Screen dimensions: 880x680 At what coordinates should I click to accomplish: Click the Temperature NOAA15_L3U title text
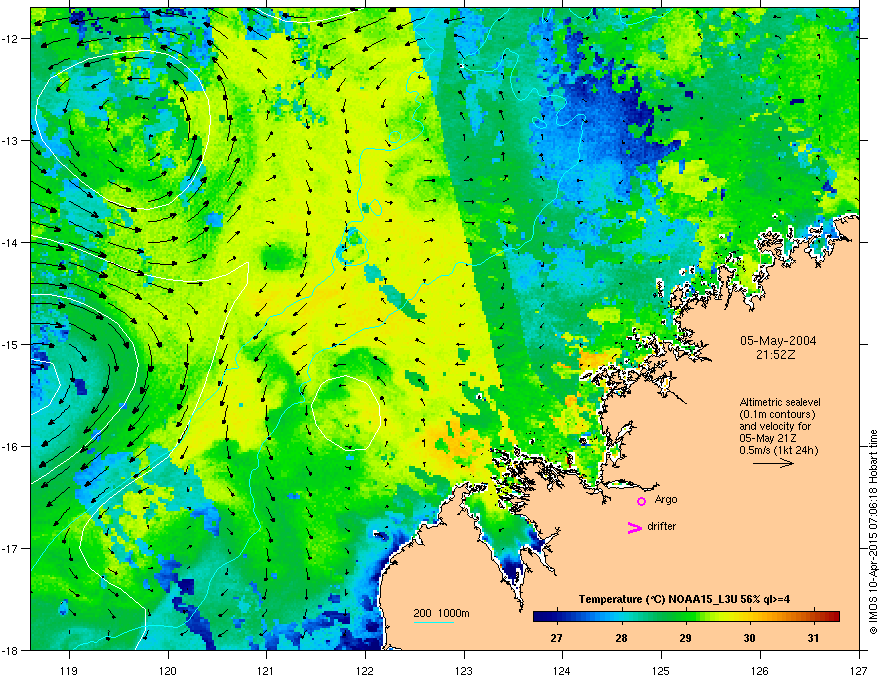pyautogui.click(x=684, y=599)
